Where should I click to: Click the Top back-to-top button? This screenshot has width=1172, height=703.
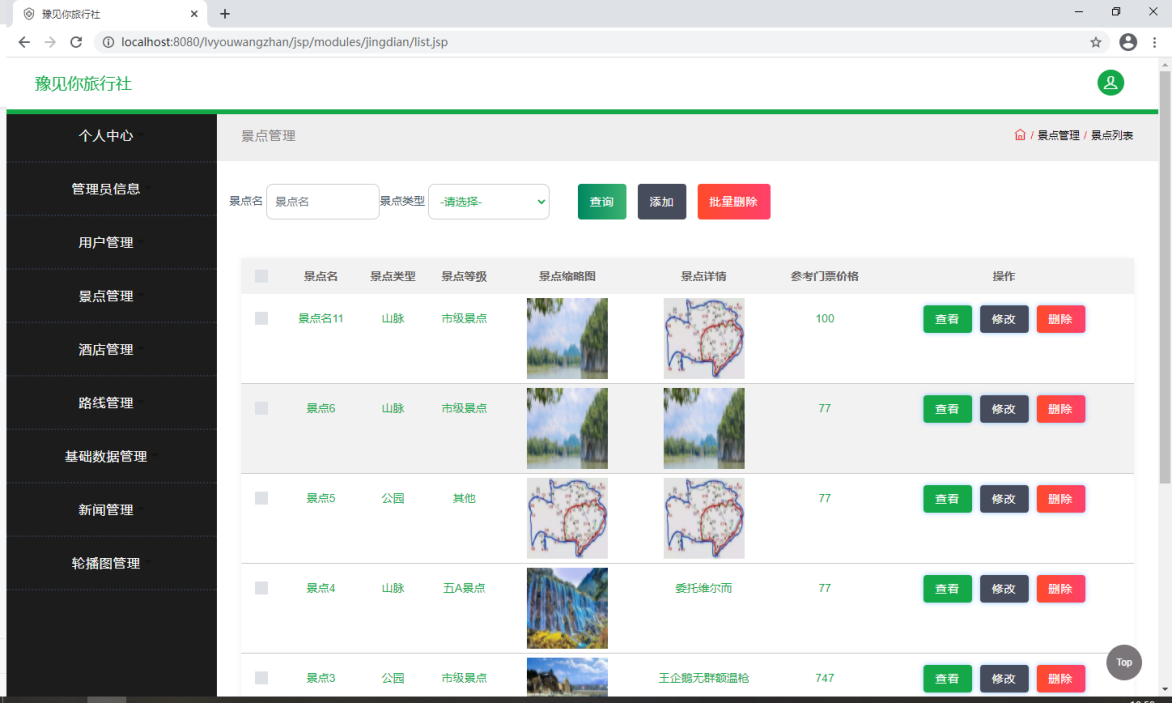pos(1123,662)
